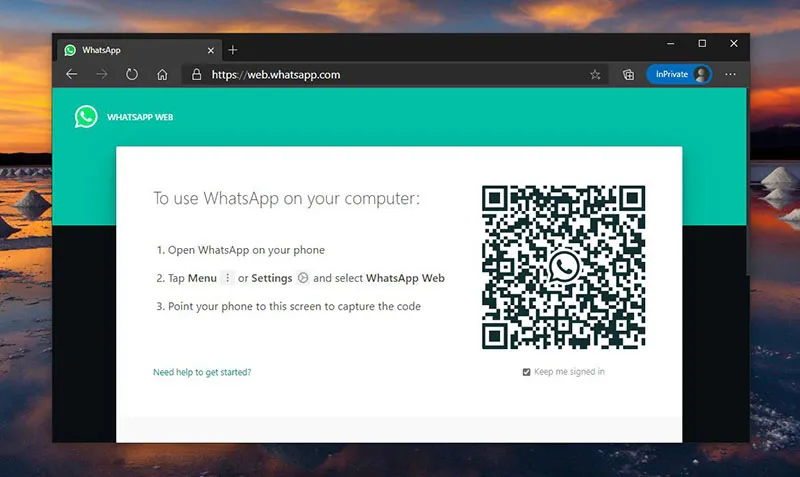800x477 pixels.
Task: Click the Settings gear icon in step 2
Action: [x=303, y=278]
